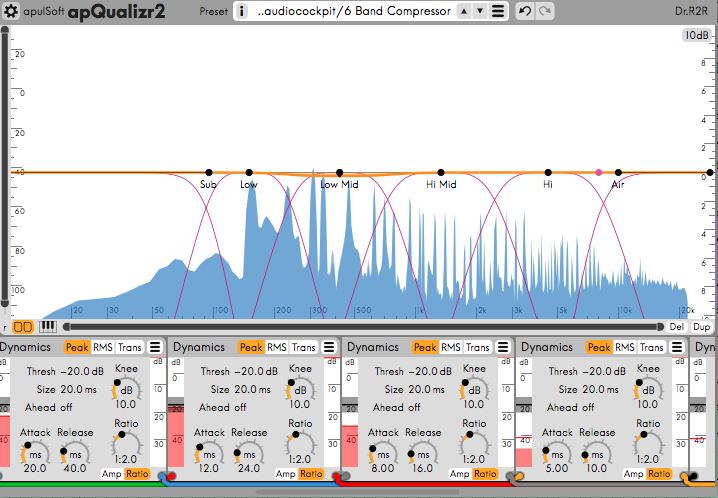
Task: Select the Low Mid band node
Action: [339, 173]
